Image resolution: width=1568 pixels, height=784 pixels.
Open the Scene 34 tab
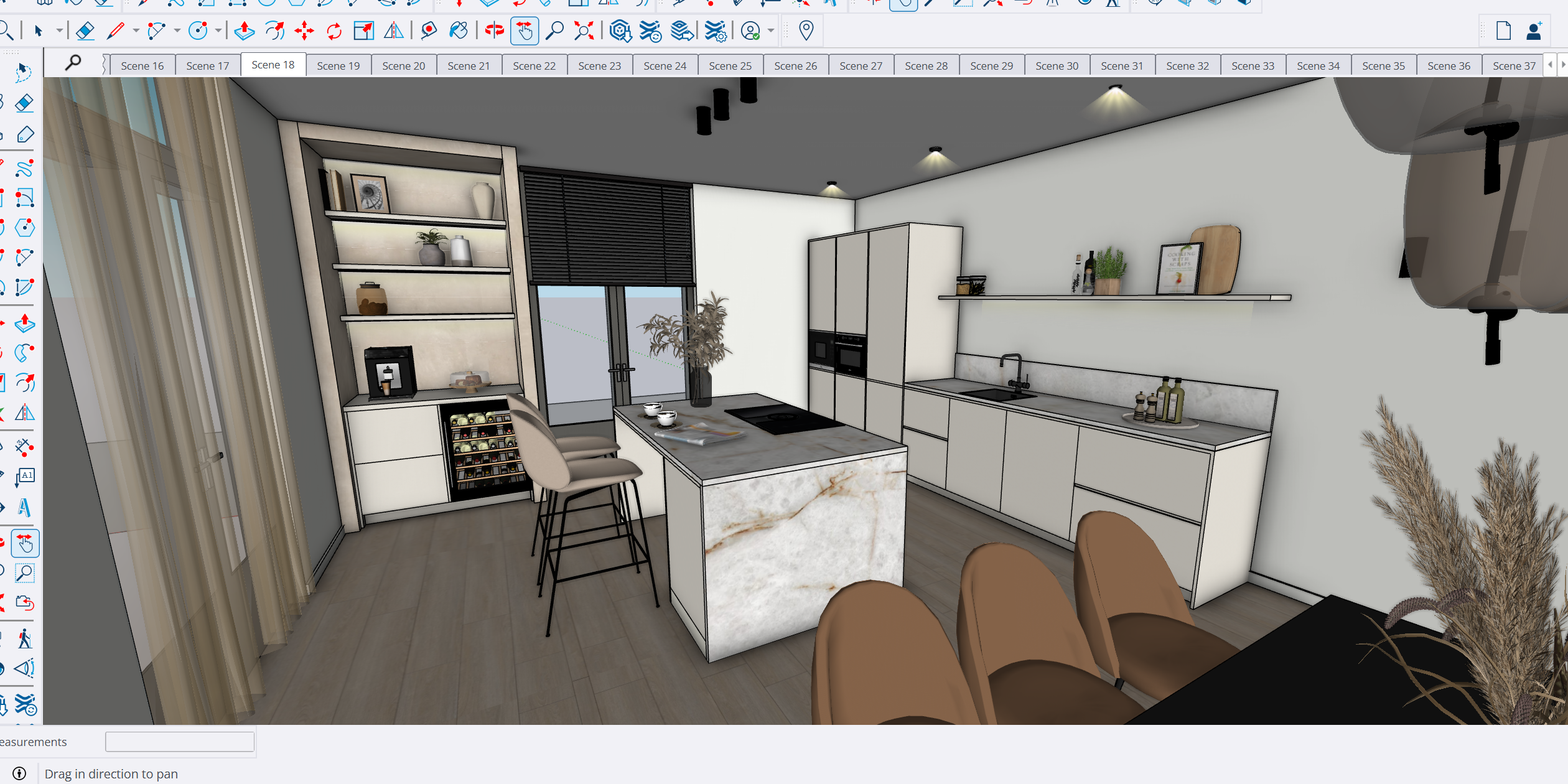click(x=1318, y=66)
